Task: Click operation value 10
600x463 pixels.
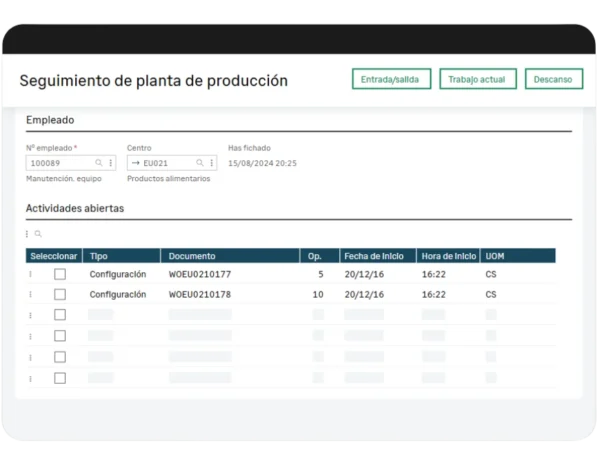Action: click(x=318, y=295)
